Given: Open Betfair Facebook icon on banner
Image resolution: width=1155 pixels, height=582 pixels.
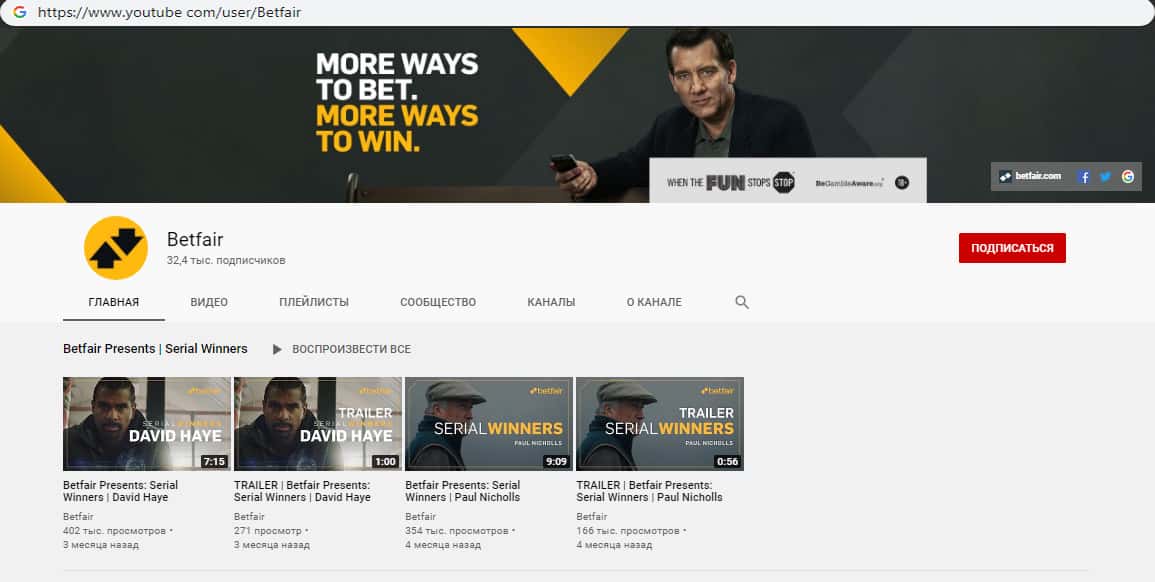Looking at the screenshot, I should pos(1084,177).
